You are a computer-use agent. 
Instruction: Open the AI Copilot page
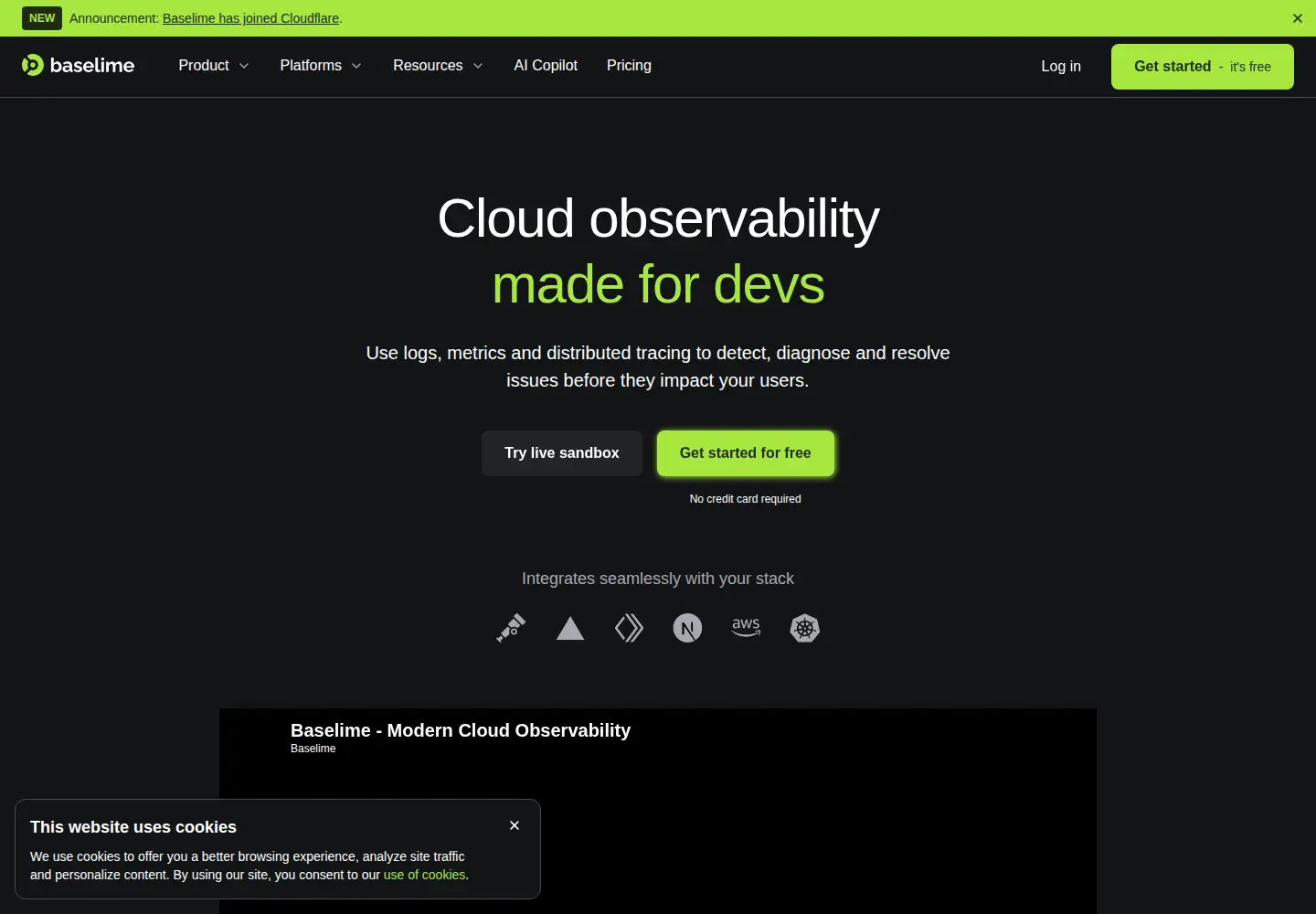[546, 66]
